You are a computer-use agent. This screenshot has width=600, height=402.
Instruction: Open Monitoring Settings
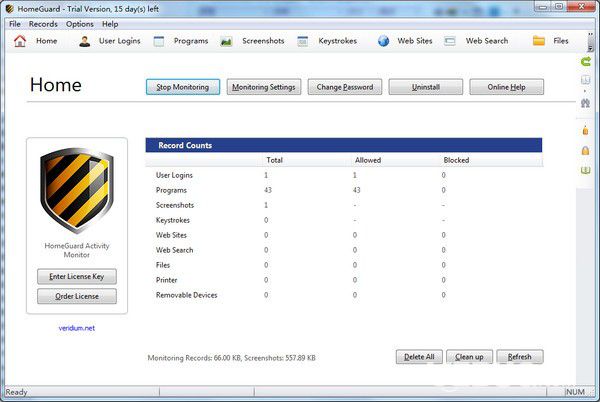coord(264,87)
